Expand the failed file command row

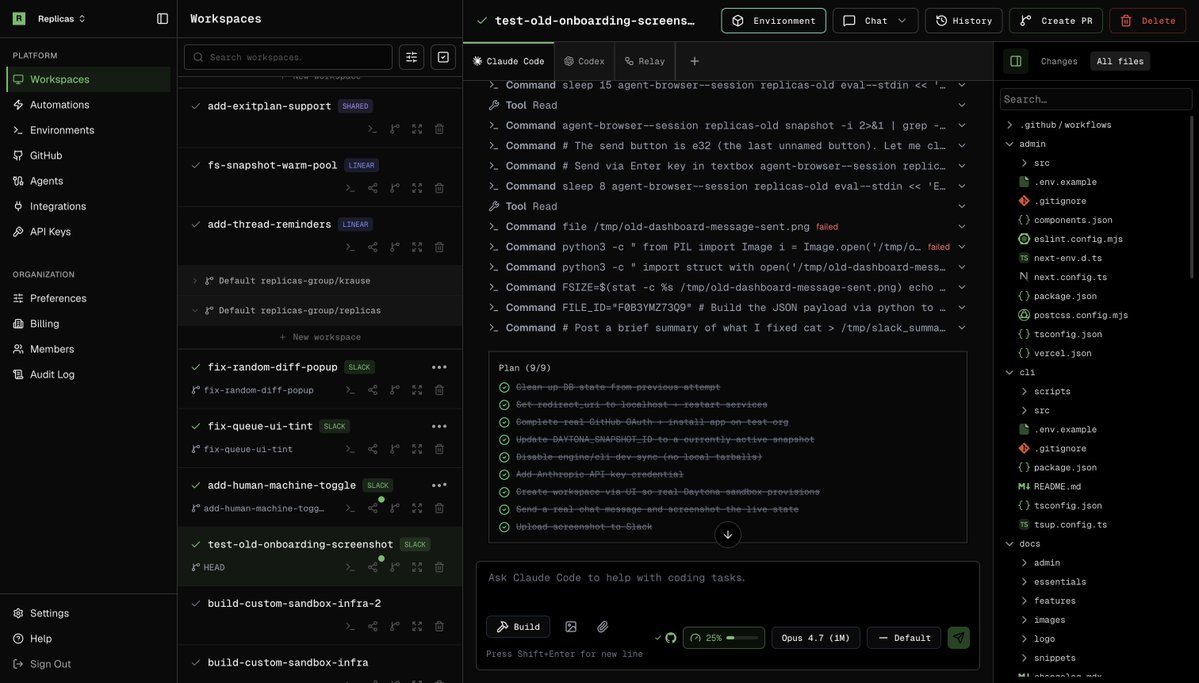coord(726,226)
